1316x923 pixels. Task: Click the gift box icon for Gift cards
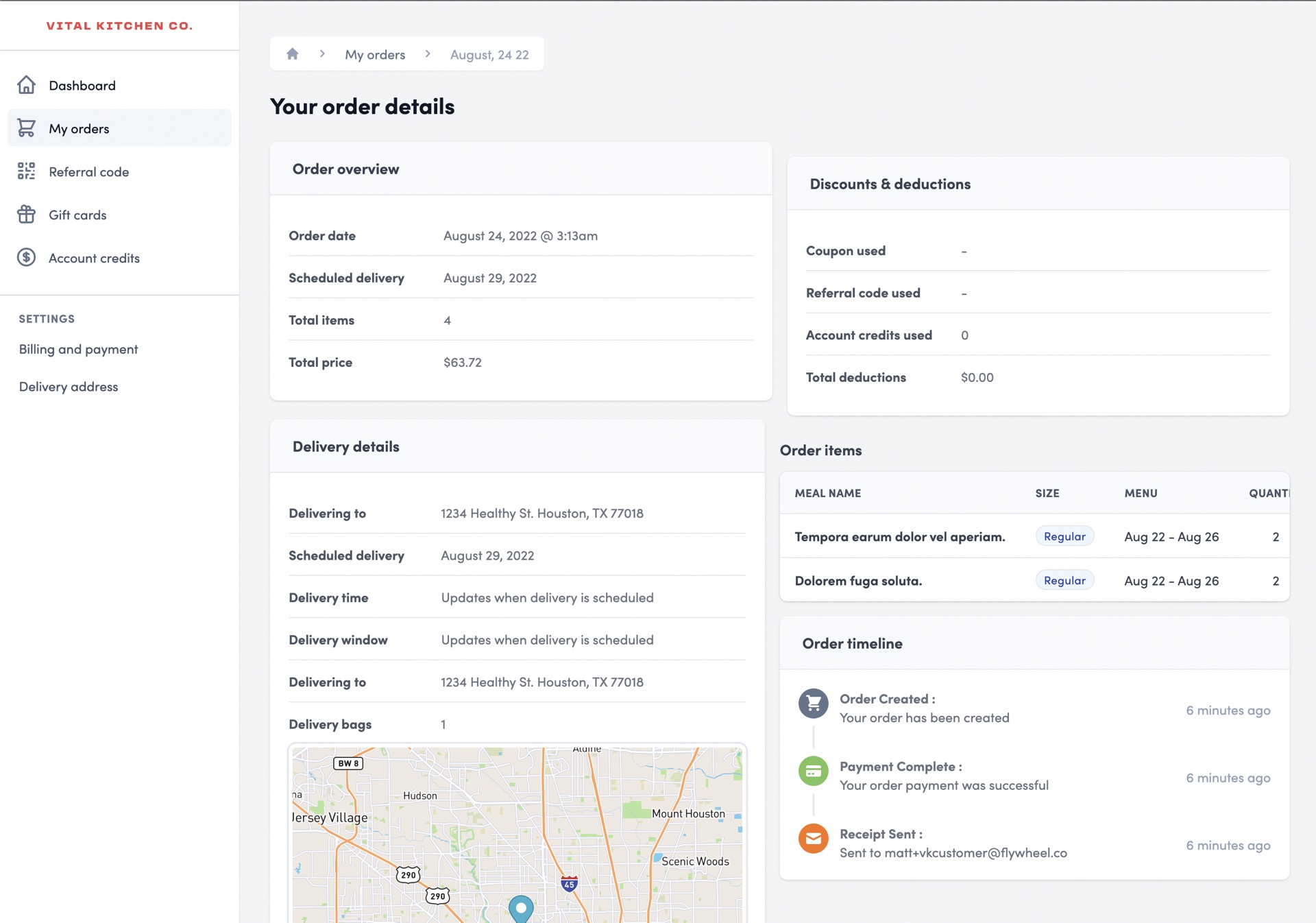click(26, 215)
